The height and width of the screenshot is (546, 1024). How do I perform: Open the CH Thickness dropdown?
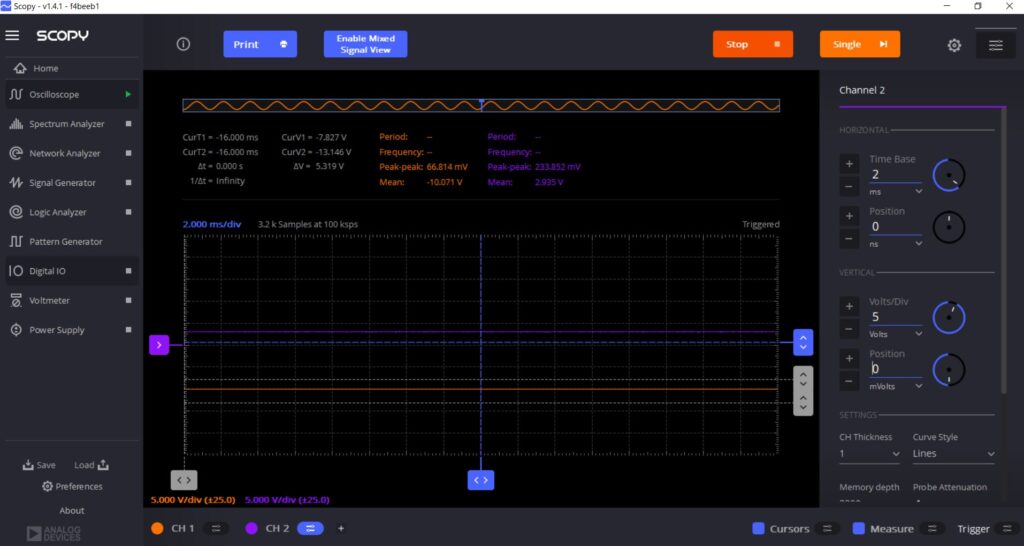point(869,454)
